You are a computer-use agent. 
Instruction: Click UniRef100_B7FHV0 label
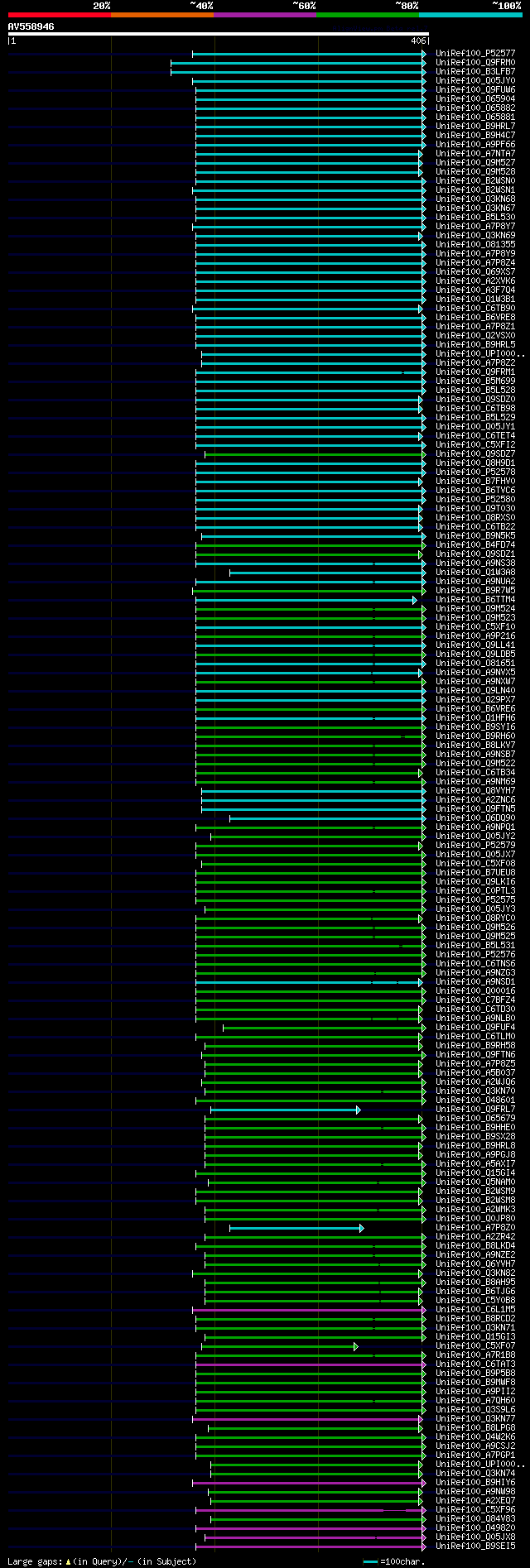(x=475, y=482)
